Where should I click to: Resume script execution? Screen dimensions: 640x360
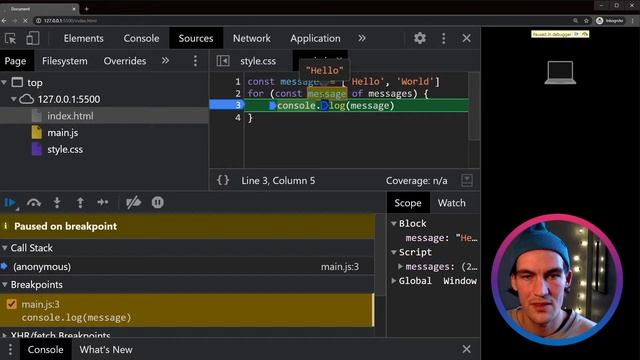(x=10, y=202)
